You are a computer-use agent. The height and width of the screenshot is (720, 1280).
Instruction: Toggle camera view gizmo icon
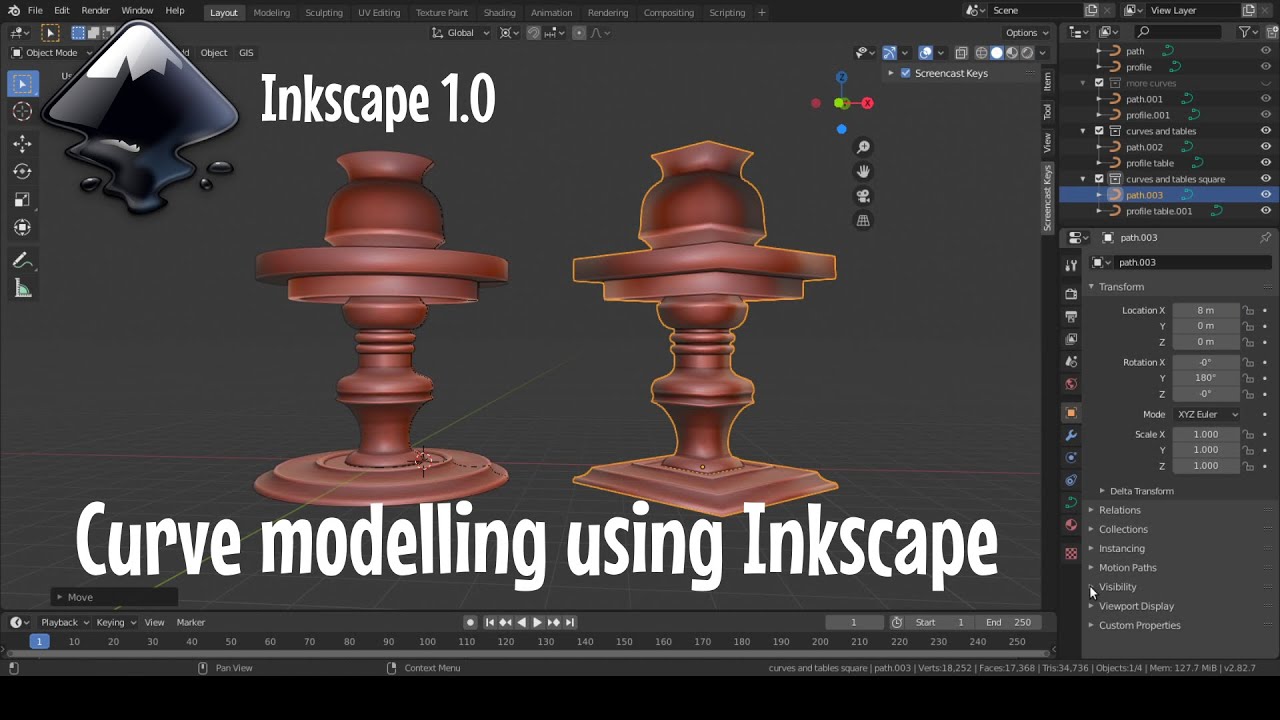(x=863, y=196)
